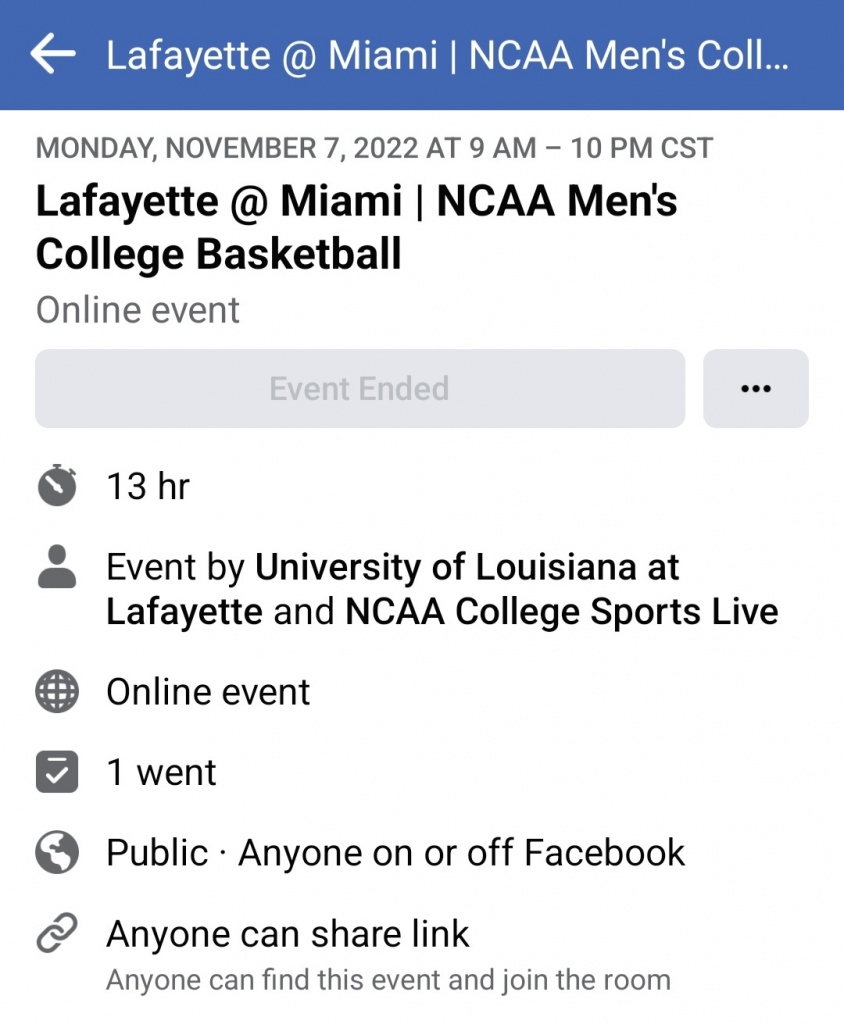This screenshot has width=844, height=1024.
Task: Tap the Online event subtitle under title
Action: (138, 310)
